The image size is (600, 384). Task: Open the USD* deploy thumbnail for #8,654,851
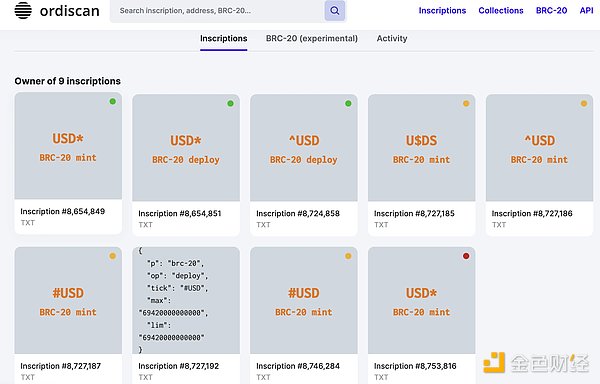coord(186,148)
